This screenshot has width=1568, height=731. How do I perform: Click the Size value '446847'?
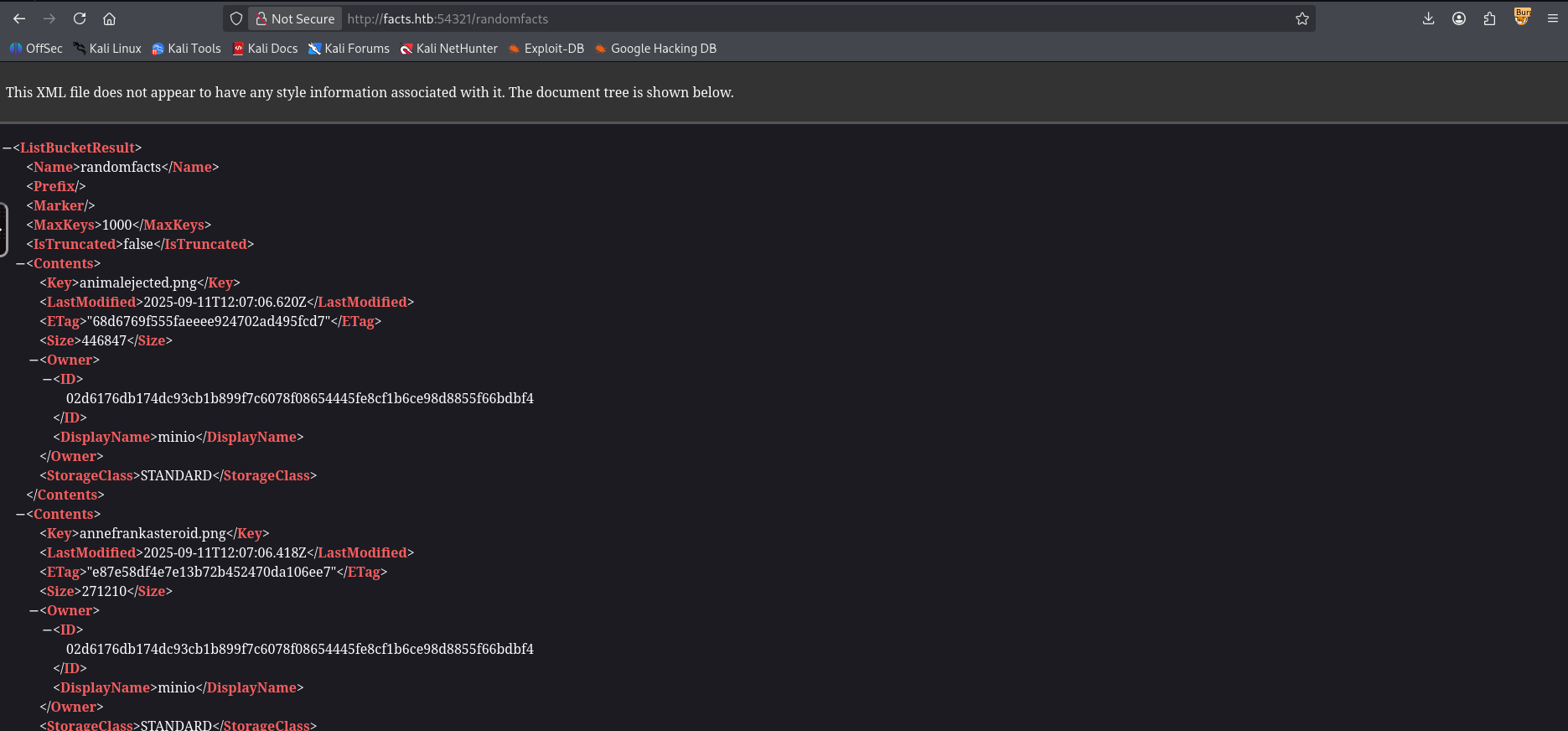click(104, 340)
